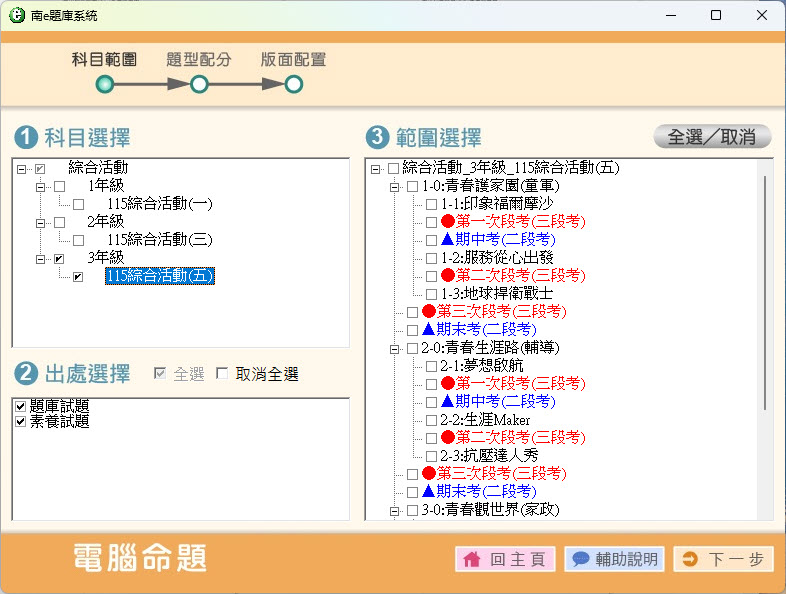This screenshot has width=786, height=594.
Task: Tick the 取消全選 checkbox
Action: (222, 373)
